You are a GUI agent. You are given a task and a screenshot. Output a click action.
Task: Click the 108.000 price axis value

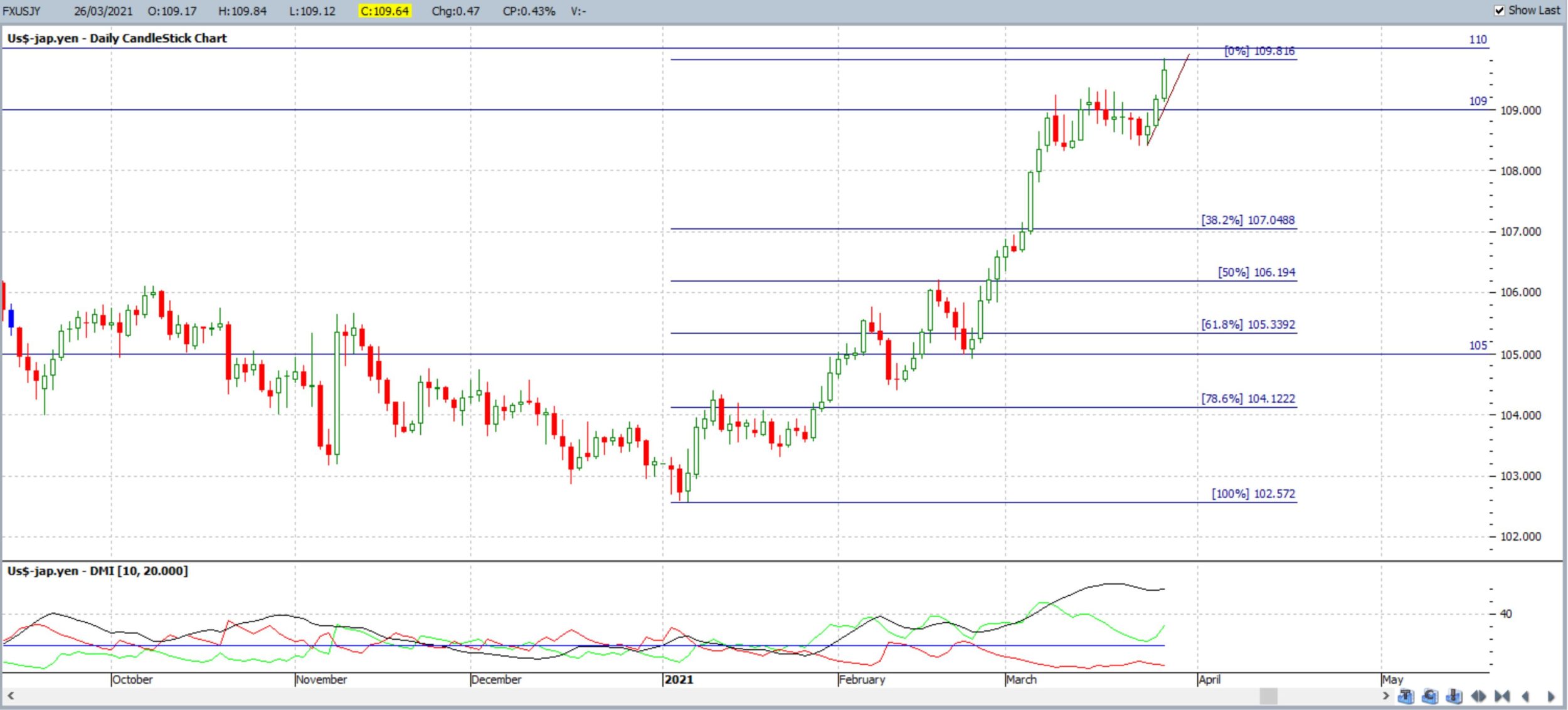coord(1520,171)
